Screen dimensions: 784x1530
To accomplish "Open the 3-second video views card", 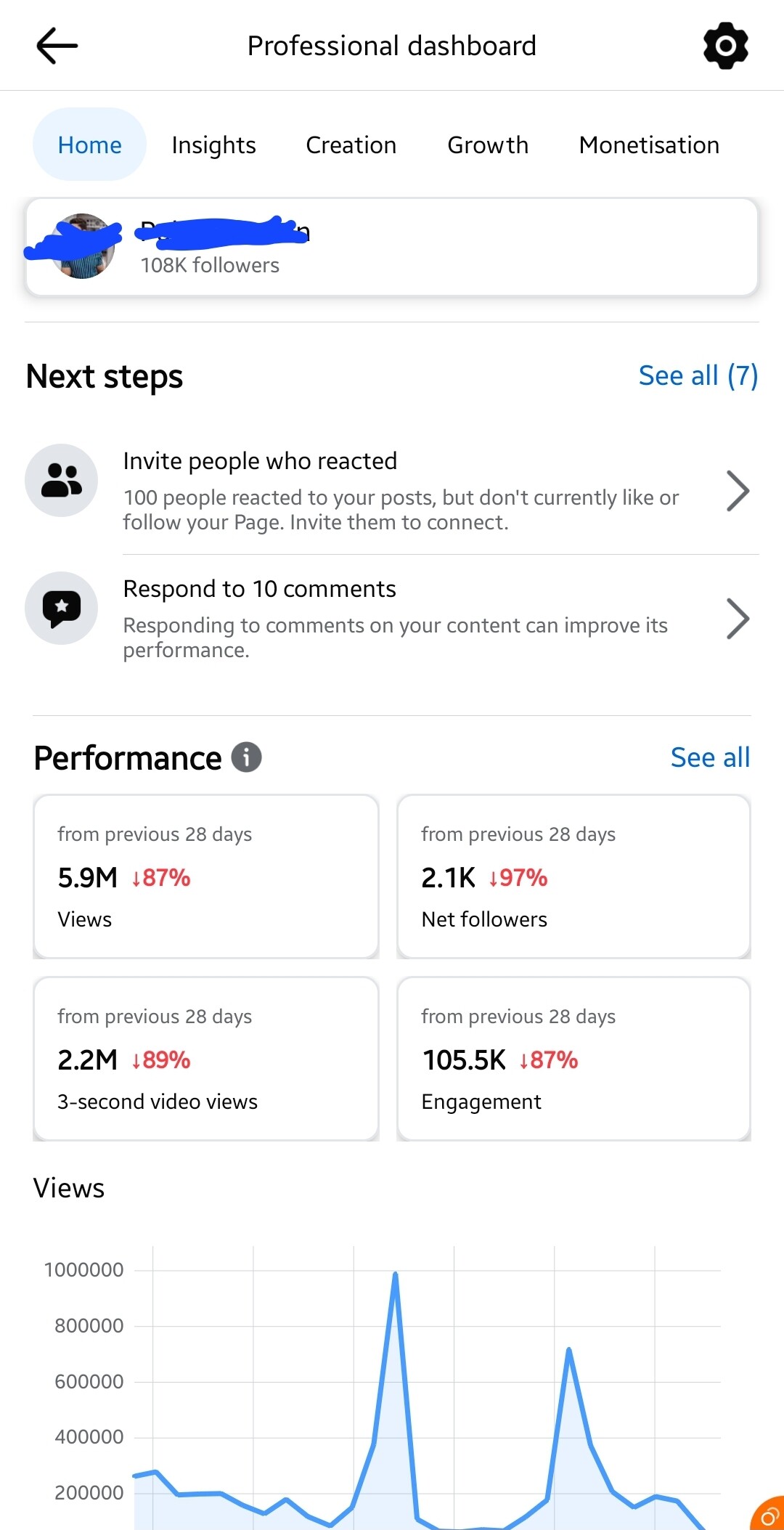I will 206,1059.
